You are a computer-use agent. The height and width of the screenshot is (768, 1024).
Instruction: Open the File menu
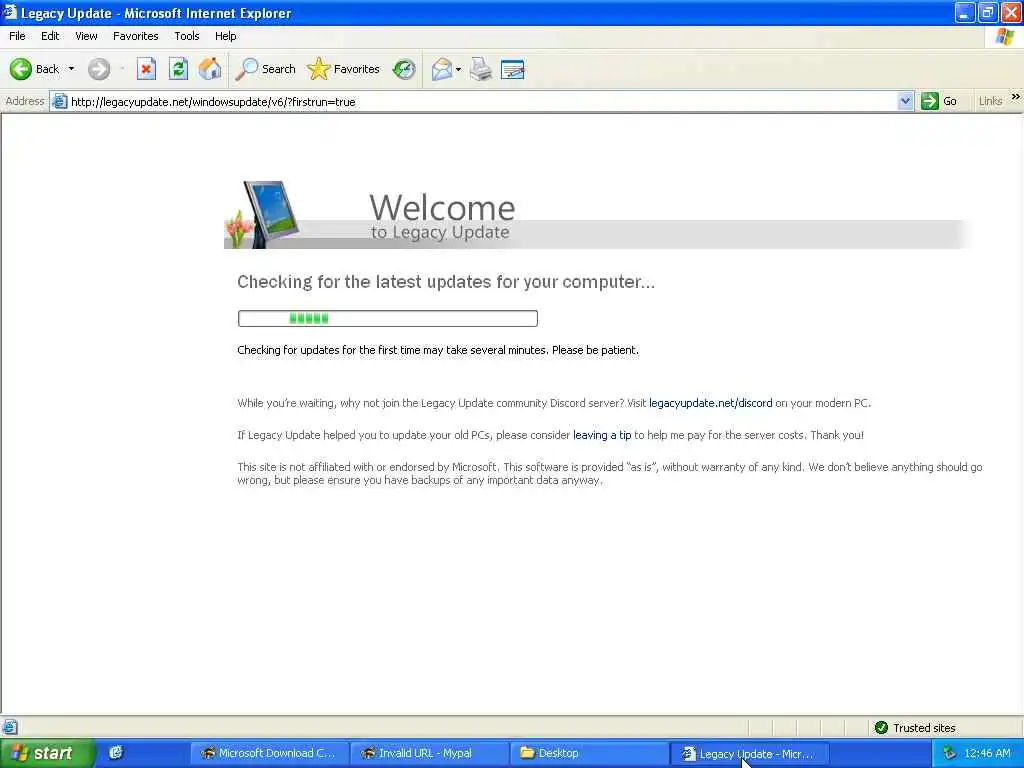click(x=17, y=36)
